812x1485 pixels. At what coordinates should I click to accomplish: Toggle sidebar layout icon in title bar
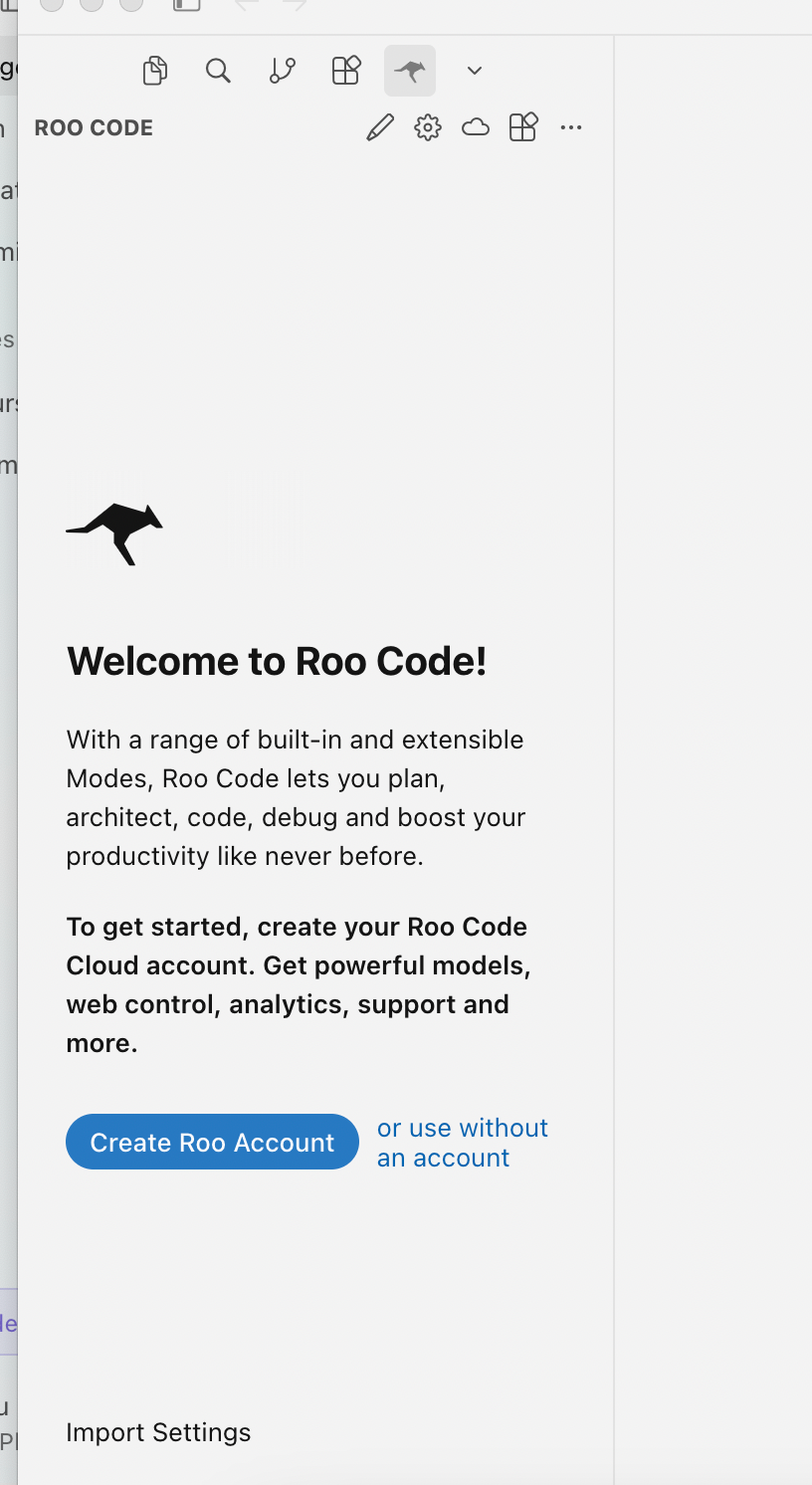point(186,5)
